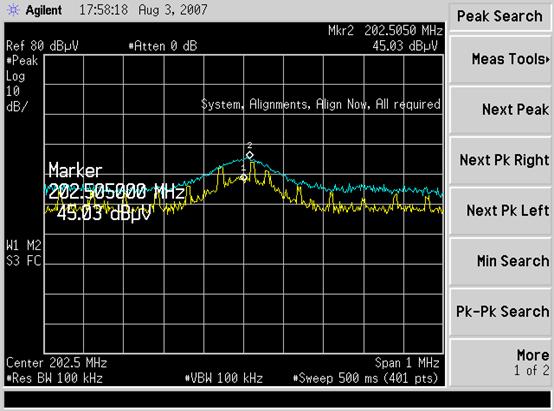Click the Mkr2 202.5050 MHz readout
This screenshot has height=411, width=554.
point(385,31)
